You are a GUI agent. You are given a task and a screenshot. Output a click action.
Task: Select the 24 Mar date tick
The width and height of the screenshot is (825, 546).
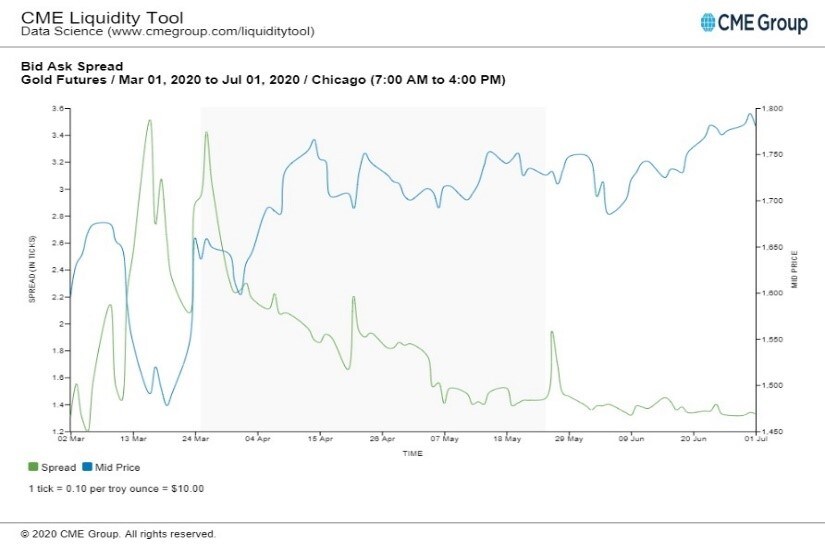point(196,439)
